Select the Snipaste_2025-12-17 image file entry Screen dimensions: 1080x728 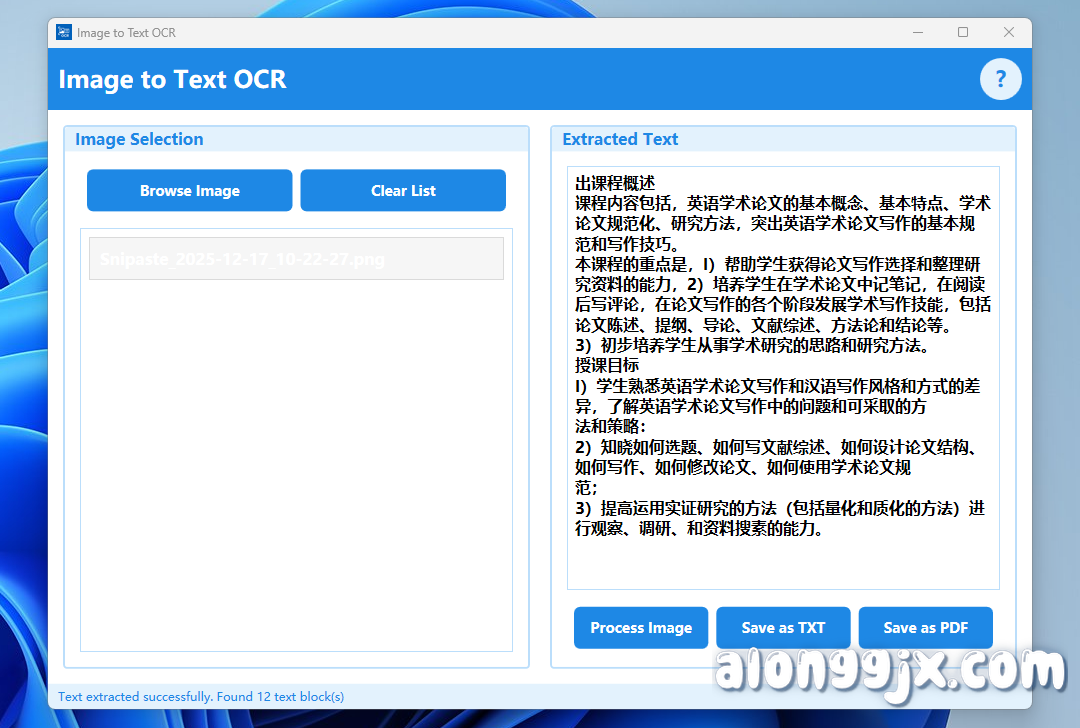tap(296, 258)
